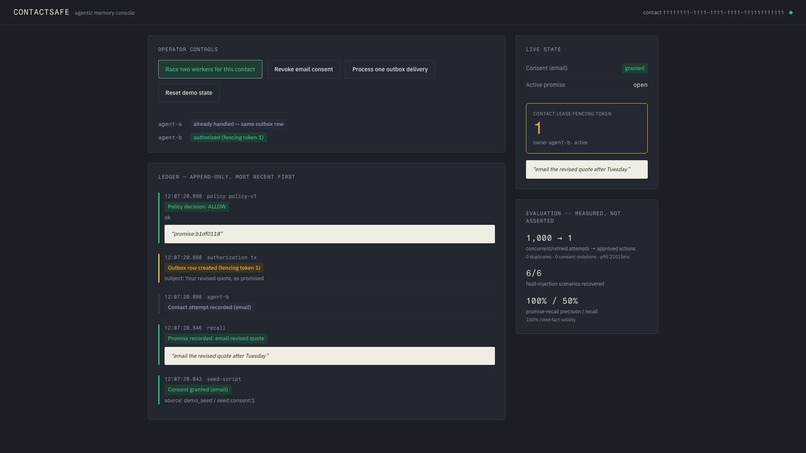Screen dimensions: 806x453
Task: Click Race two workers for this contact
Action: point(210,69)
